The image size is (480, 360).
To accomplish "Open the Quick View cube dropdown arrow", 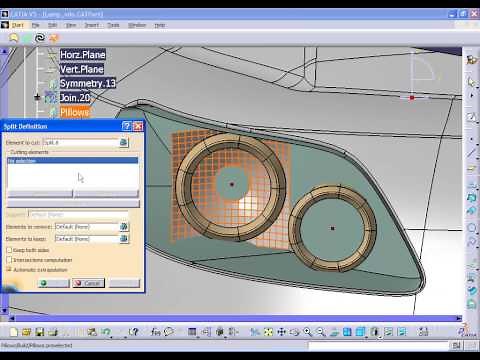I will point(366,337).
